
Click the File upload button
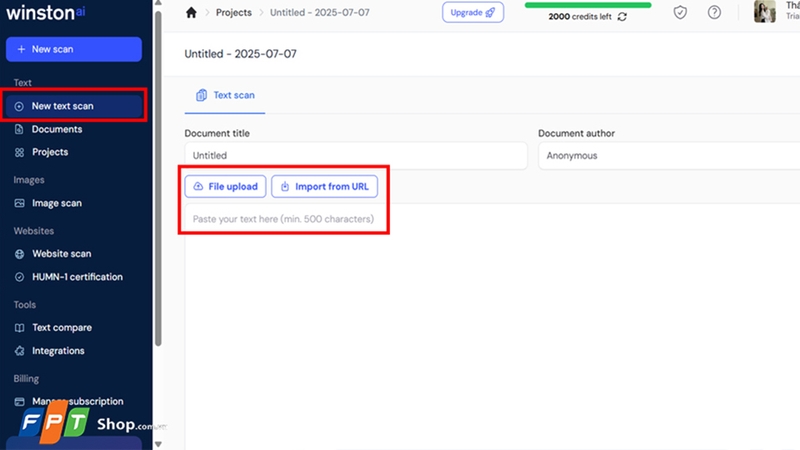pos(225,186)
